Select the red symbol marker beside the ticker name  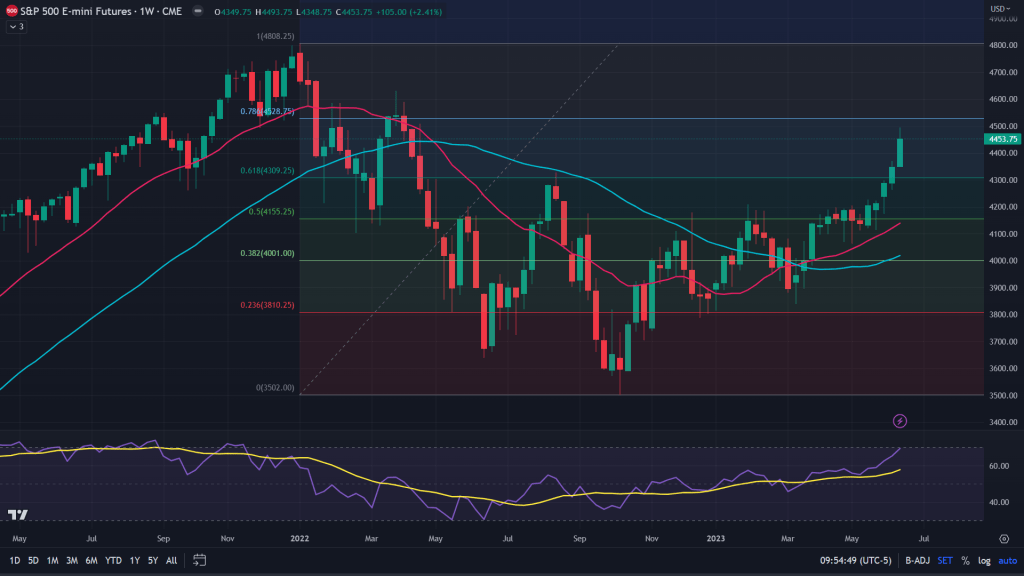13,13
